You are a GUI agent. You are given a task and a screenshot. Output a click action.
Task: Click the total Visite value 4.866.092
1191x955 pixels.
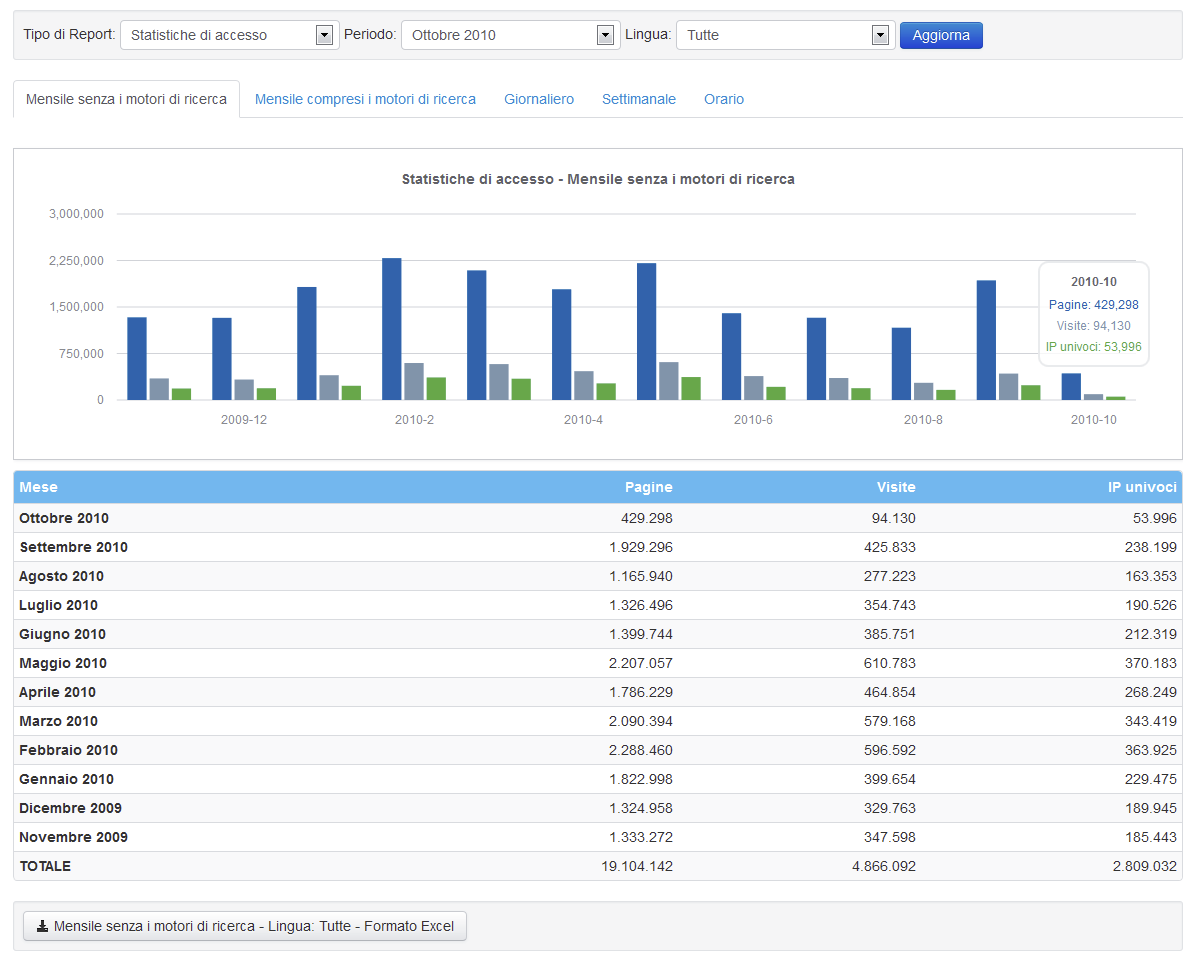tap(884, 866)
